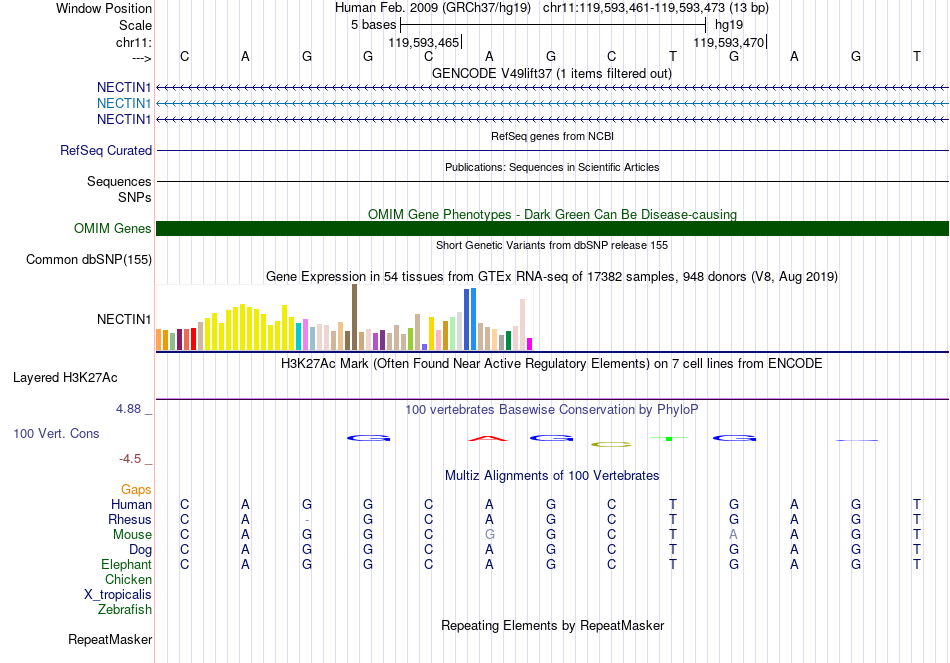The width and height of the screenshot is (950, 663).
Task: Click the yellow C conservation logo letter
Action: [x=611, y=443]
